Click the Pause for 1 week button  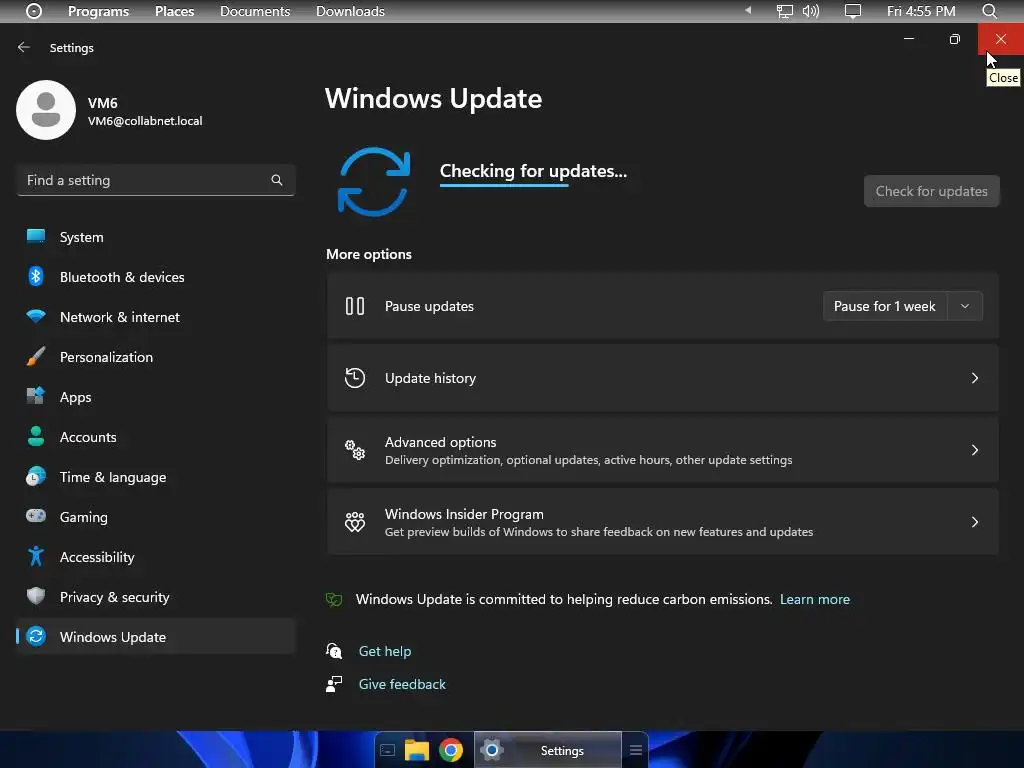coord(885,306)
